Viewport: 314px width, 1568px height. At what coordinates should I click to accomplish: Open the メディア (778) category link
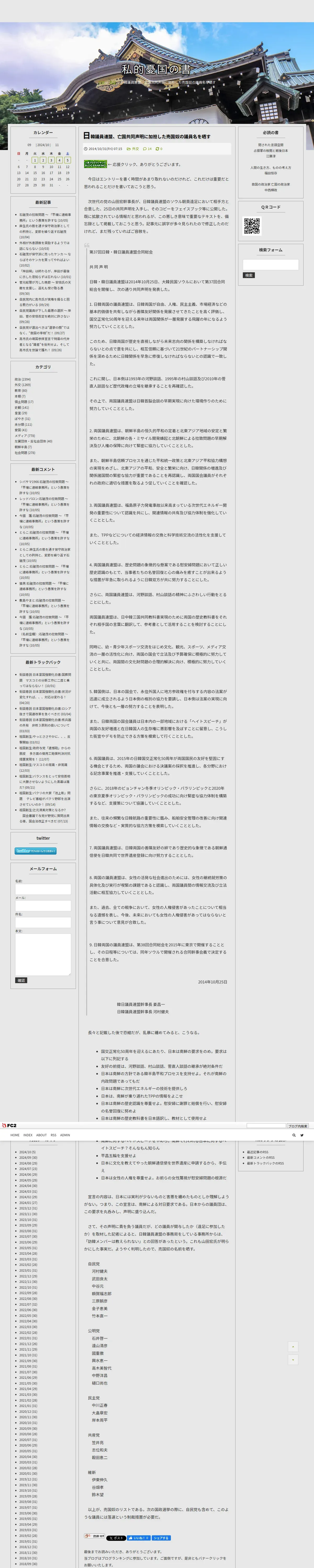point(25,436)
